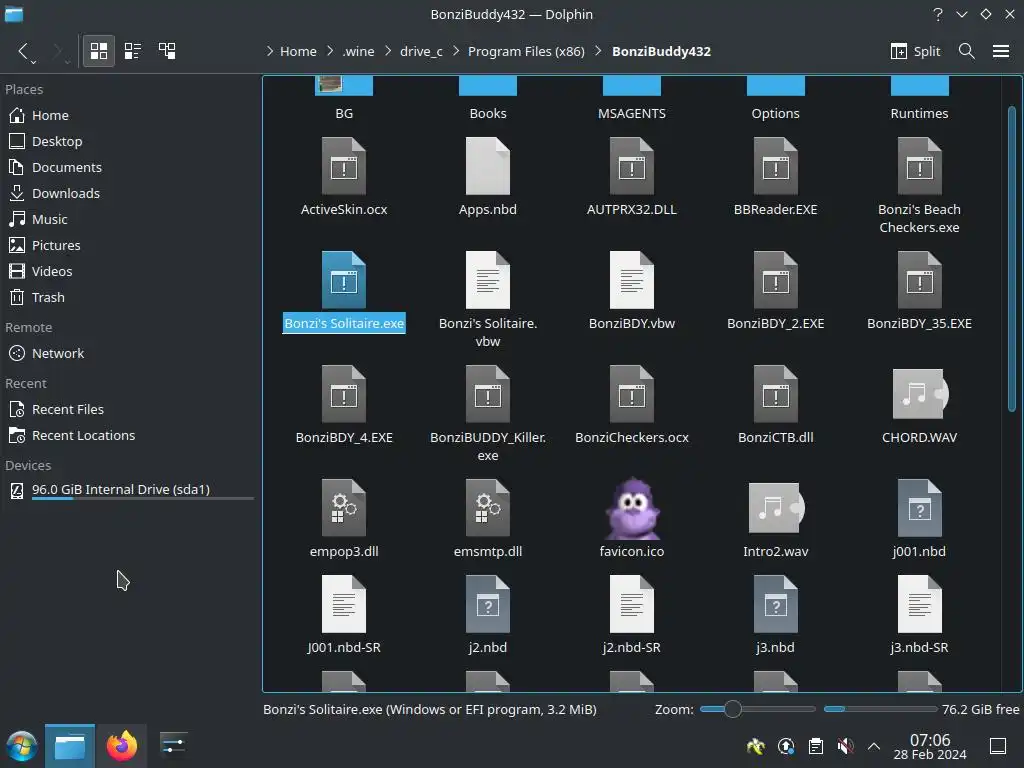Expand chevron between .wine and drive_c
The width and height of the screenshot is (1024, 768).
pos(388,51)
